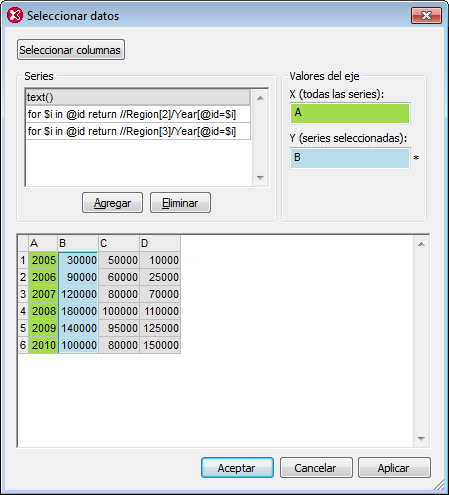
Task: Select row header 6
Action: (23, 345)
